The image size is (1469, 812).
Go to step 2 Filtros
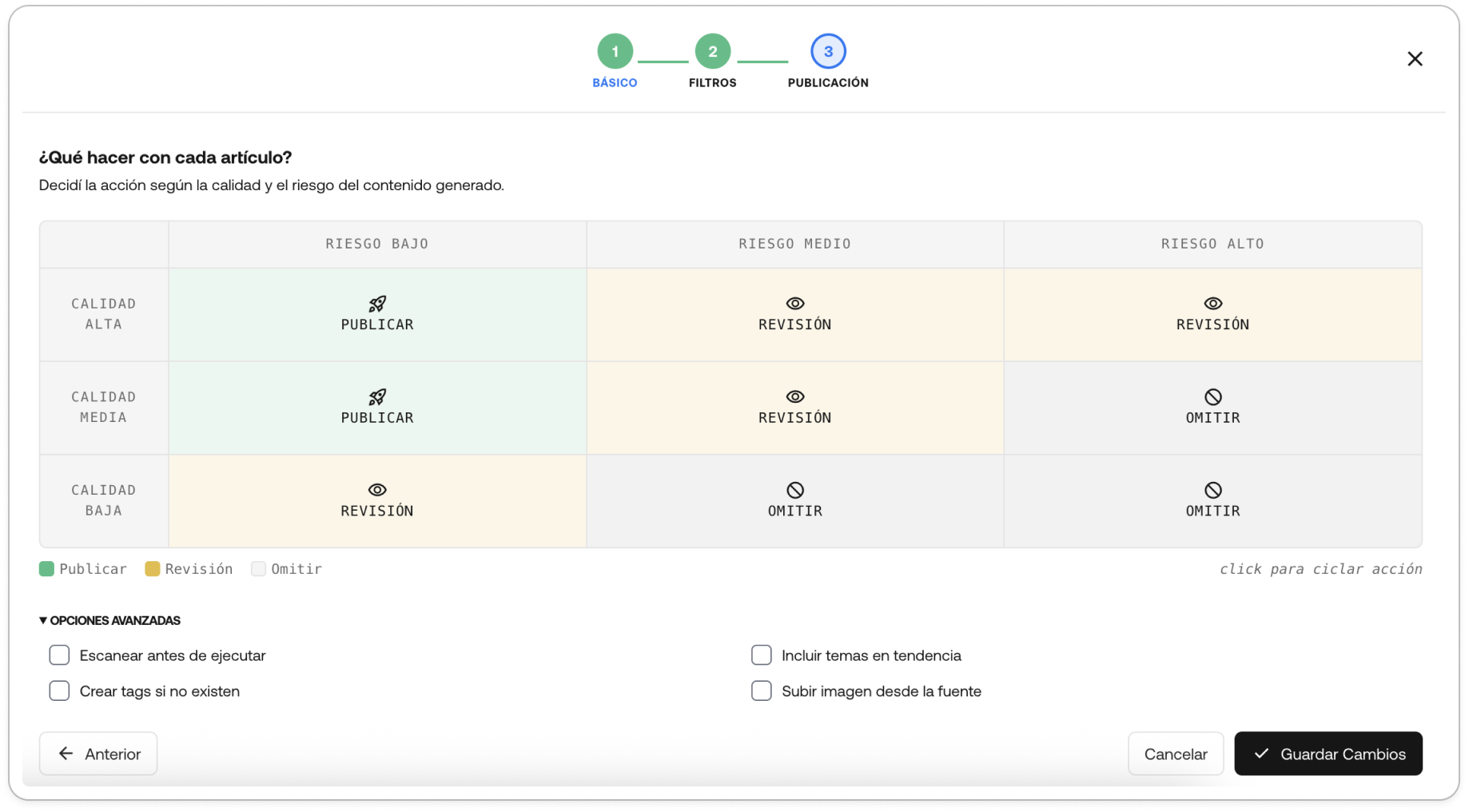click(x=712, y=52)
